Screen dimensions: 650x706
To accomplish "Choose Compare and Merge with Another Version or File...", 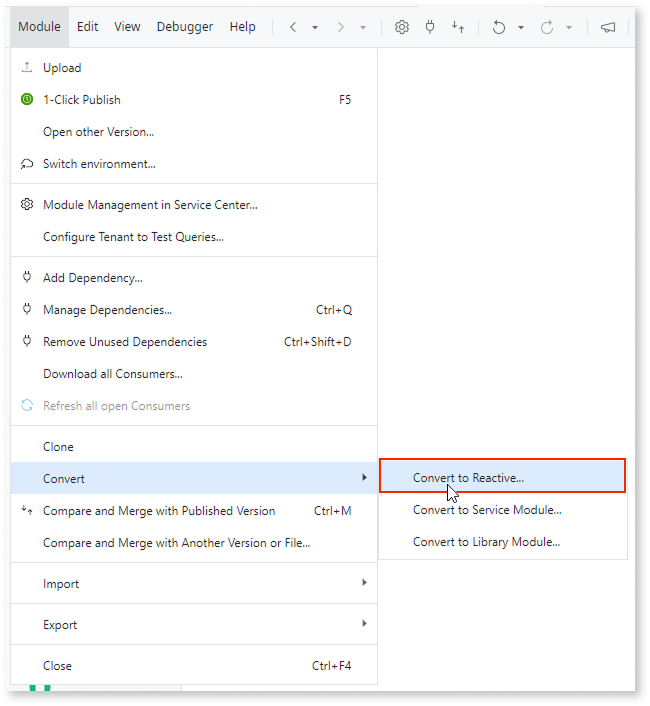I will [x=194, y=543].
